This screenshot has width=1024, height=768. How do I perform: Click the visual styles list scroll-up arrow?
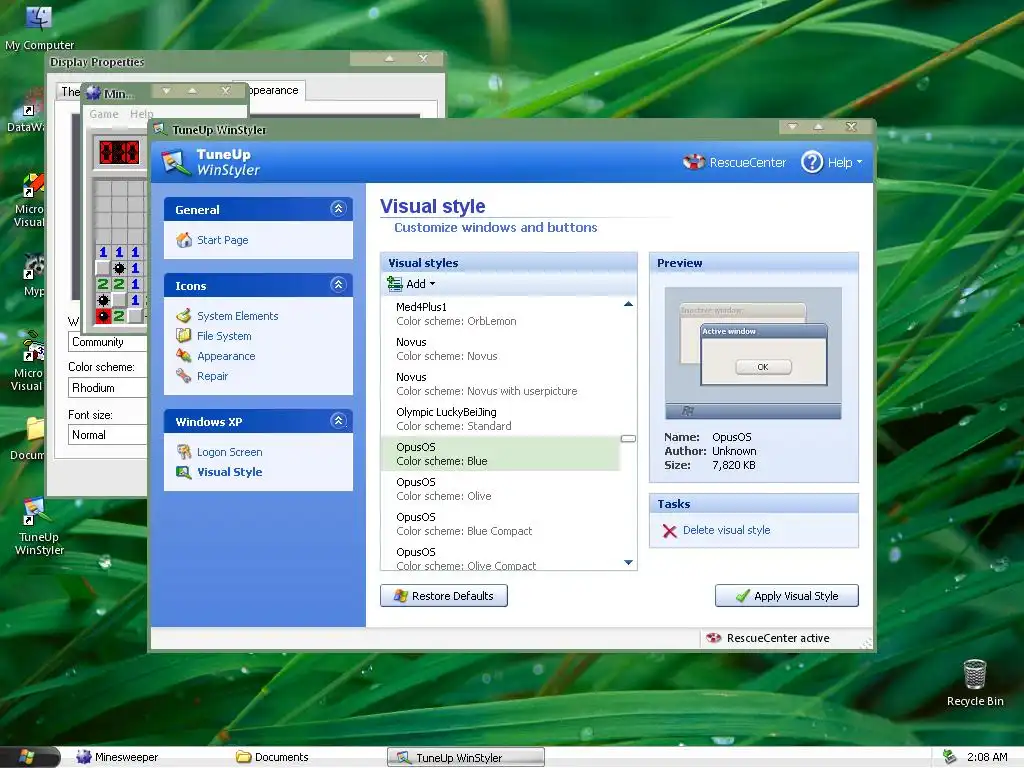coord(628,304)
